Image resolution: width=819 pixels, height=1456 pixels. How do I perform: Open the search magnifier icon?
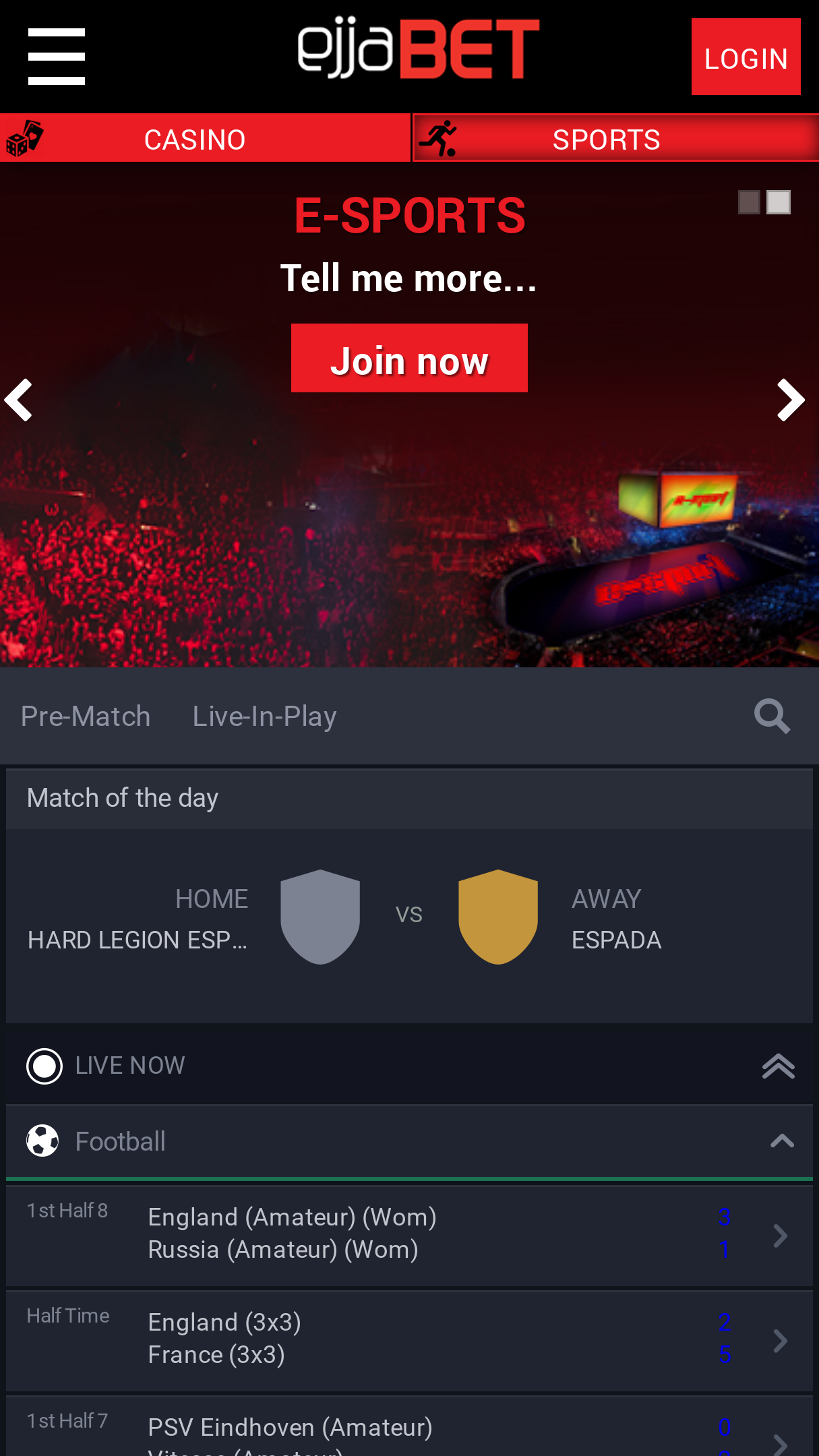pos(772,716)
